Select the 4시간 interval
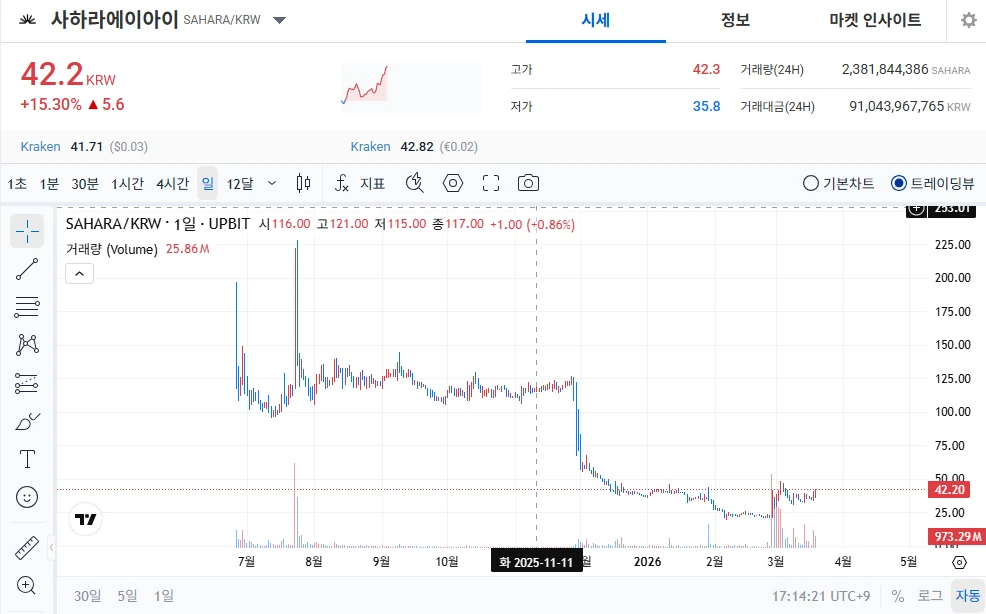The image size is (986, 614). (172, 184)
